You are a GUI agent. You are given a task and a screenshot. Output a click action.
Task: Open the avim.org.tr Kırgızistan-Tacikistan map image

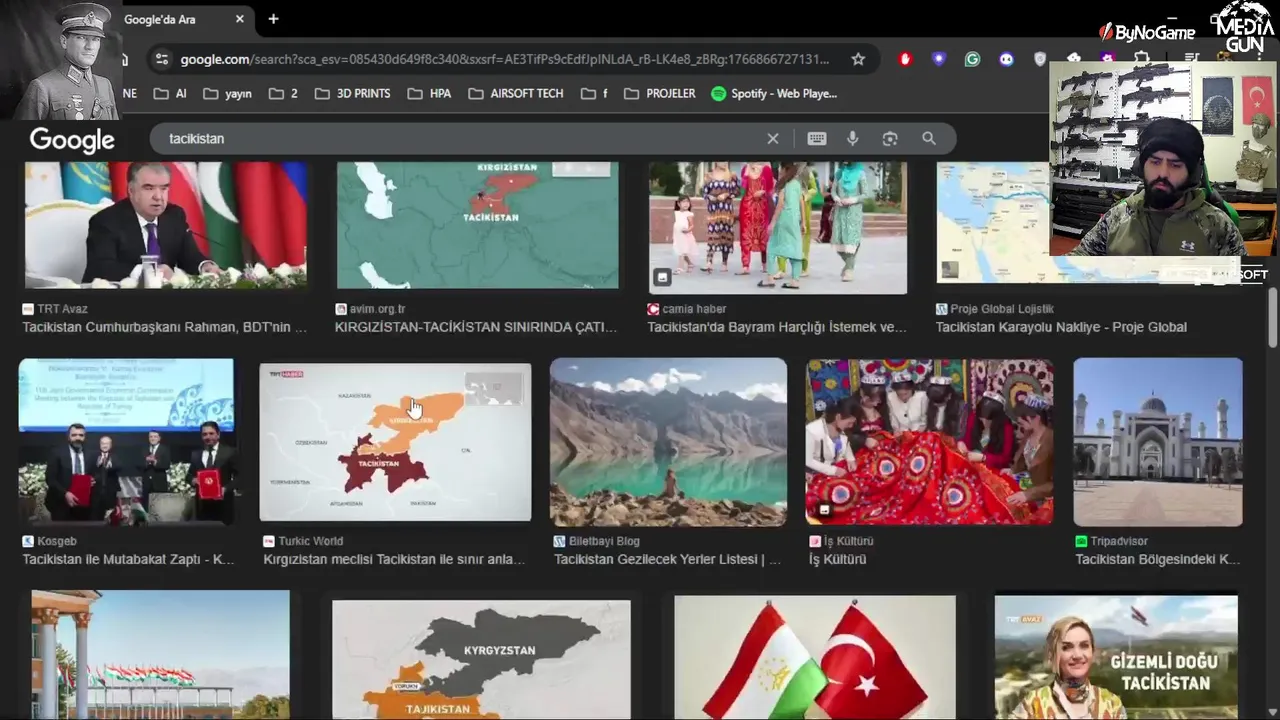pos(477,226)
